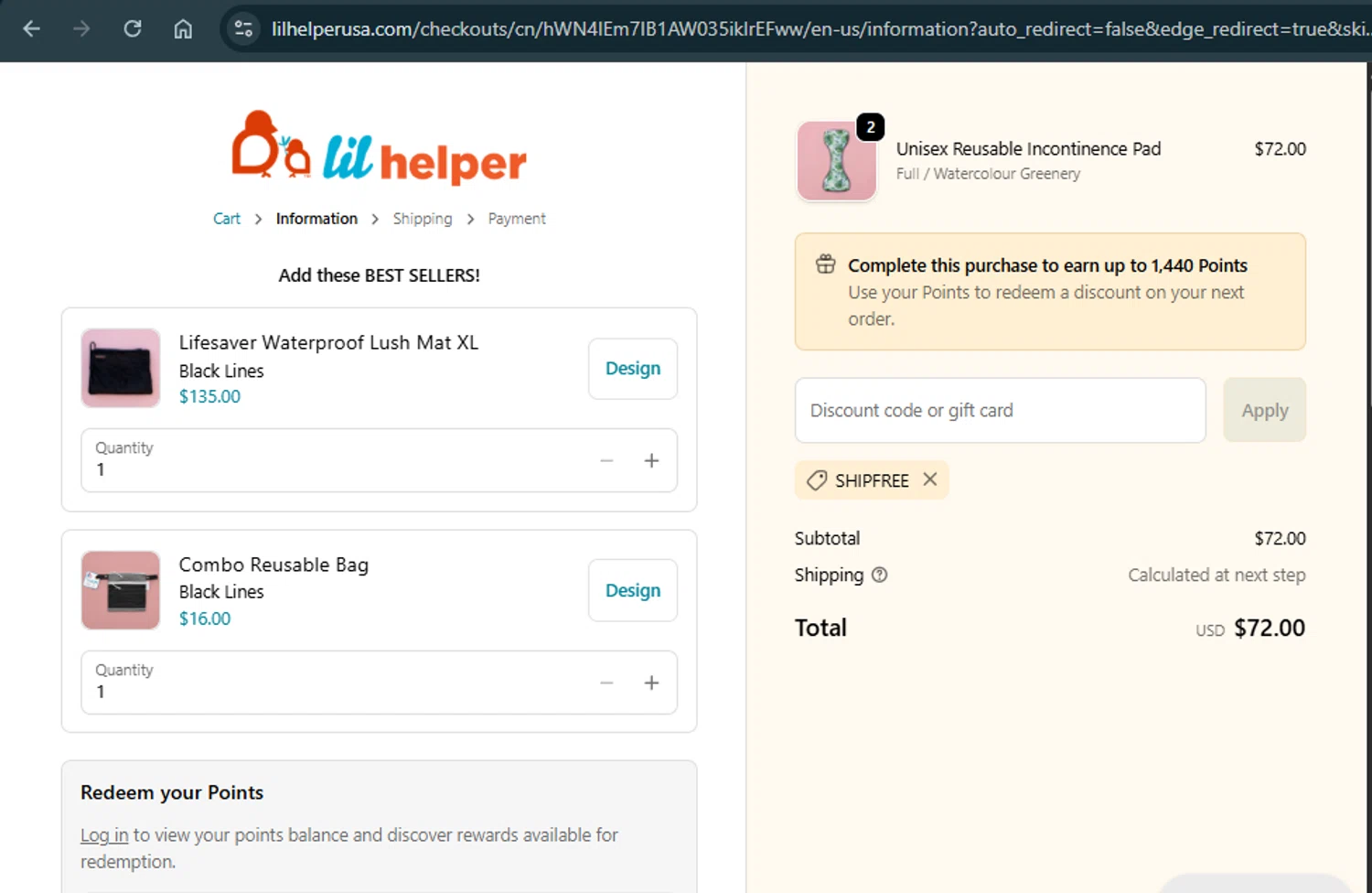Remove the SHIPFREE discount code
This screenshot has height=893, width=1372.
click(x=930, y=479)
